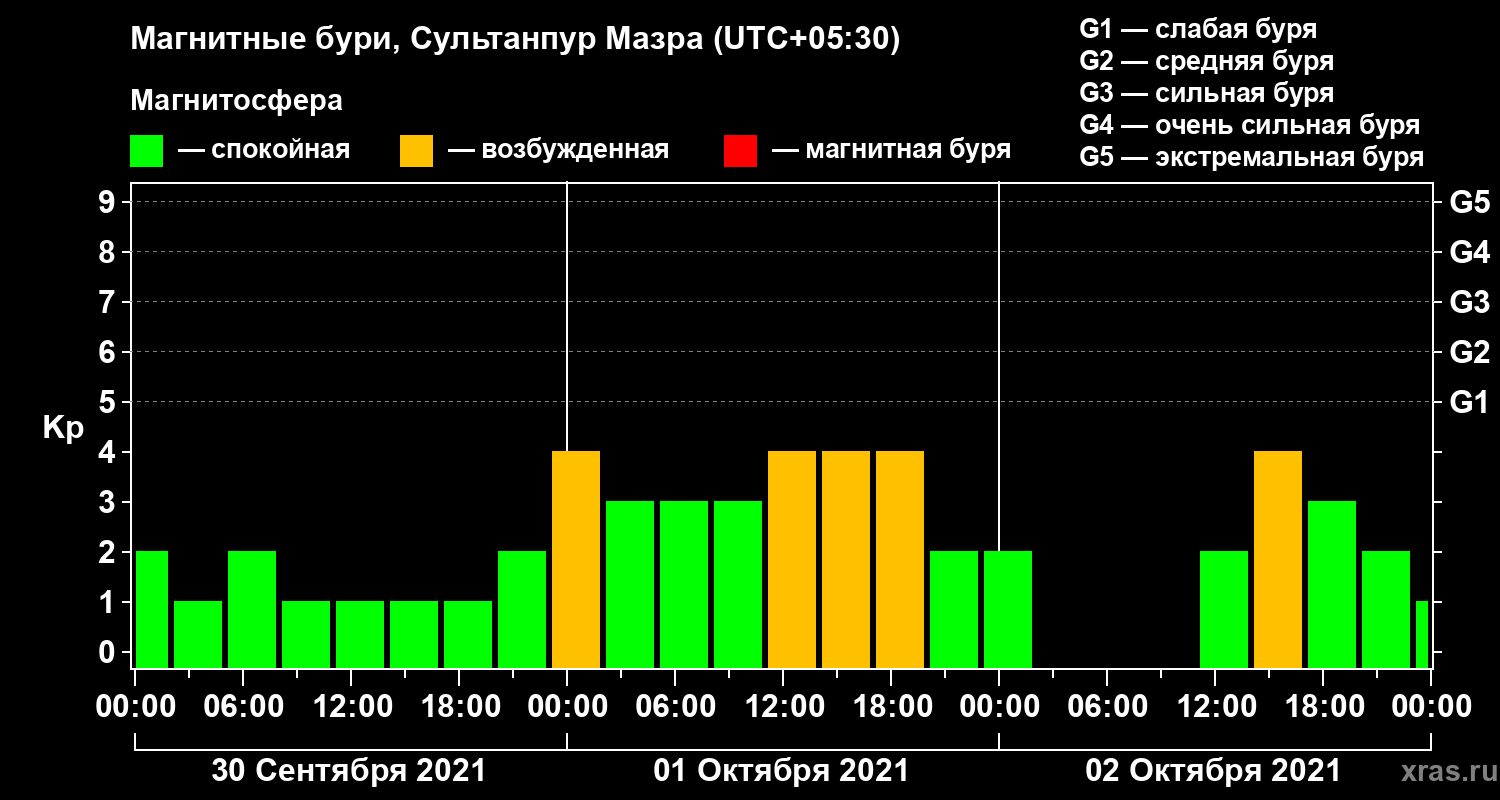Viewport: 1500px width, 800px height.
Task: Click the orange bar at 15:00–18:00 on 01 Октября
Action: coord(846,559)
